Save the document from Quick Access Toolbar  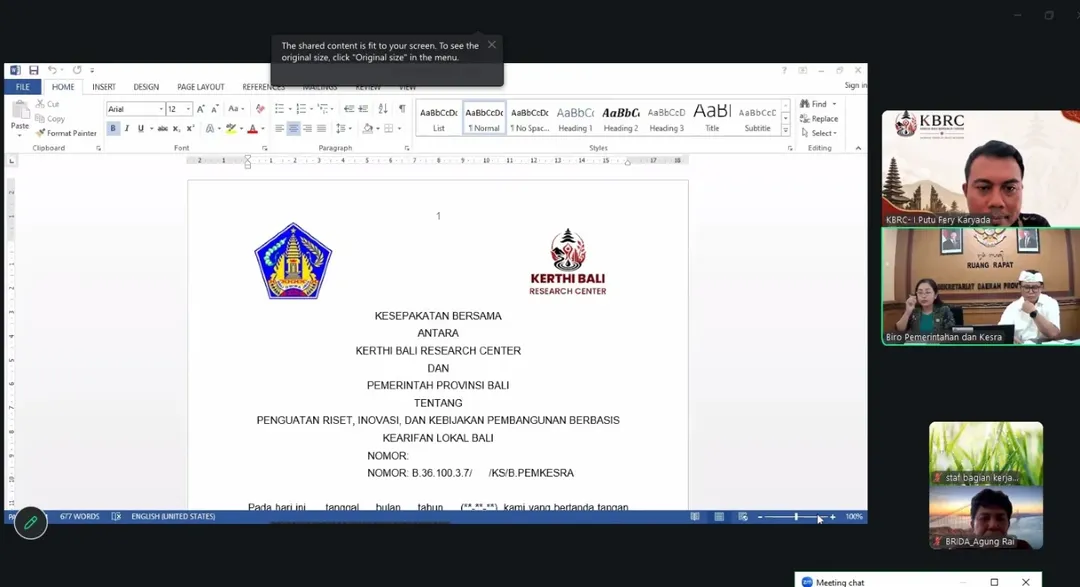pos(34,70)
